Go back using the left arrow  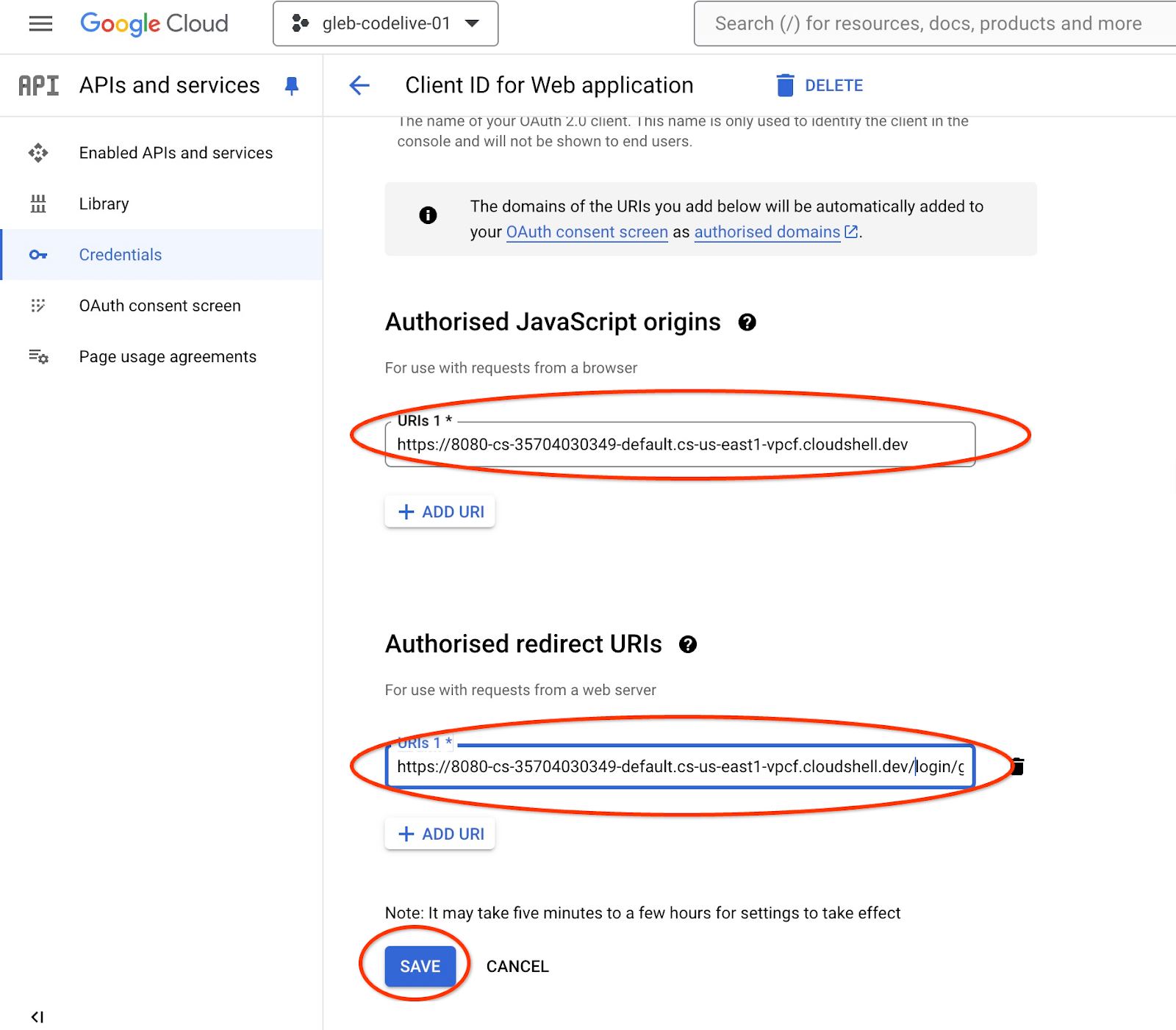[x=359, y=85]
